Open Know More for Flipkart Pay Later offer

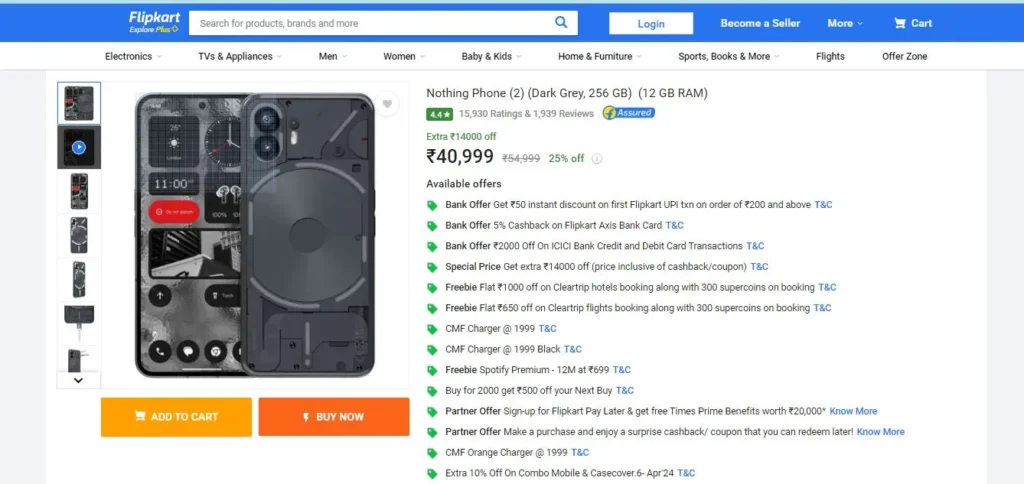pos(853,411)
